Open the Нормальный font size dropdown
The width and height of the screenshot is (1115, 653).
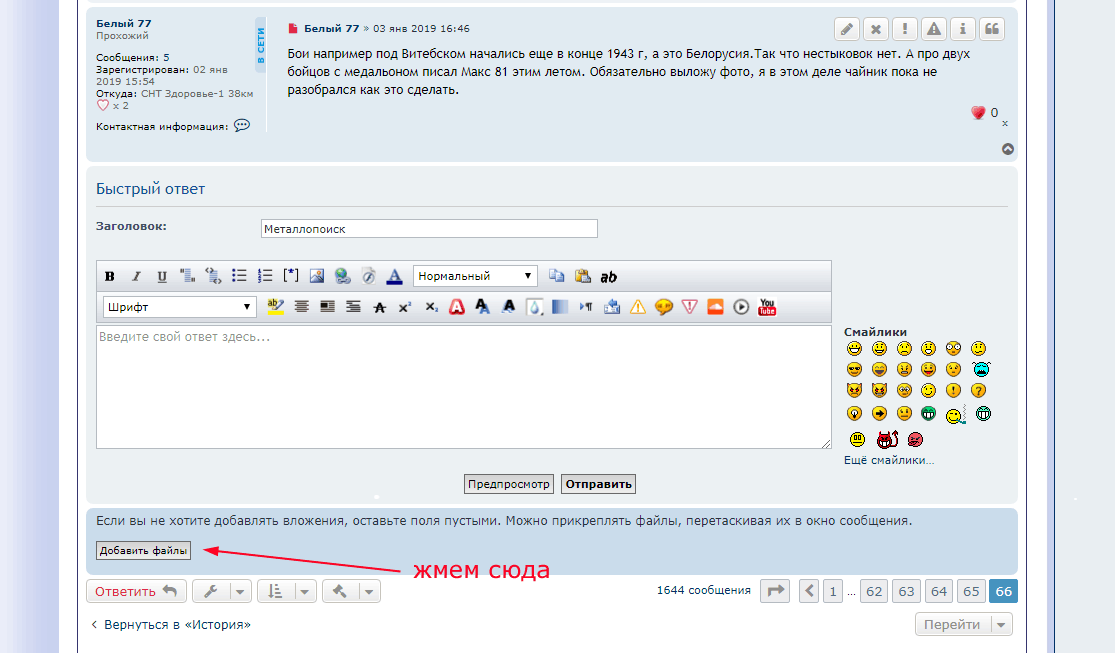click(x=475, y=277)
